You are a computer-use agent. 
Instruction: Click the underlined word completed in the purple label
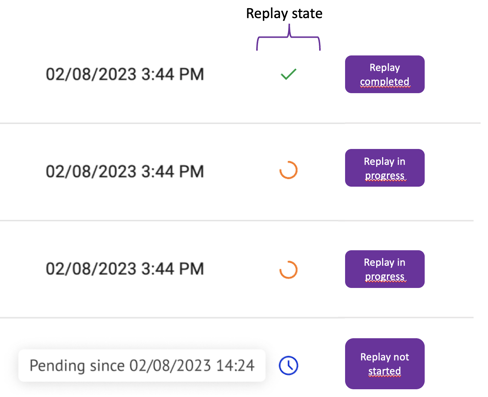pyautogui.click(x=385, y=82)
